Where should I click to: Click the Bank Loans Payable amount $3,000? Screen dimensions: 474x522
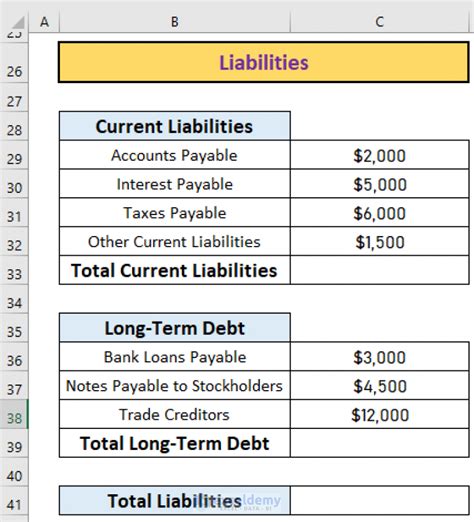(380, 357)
